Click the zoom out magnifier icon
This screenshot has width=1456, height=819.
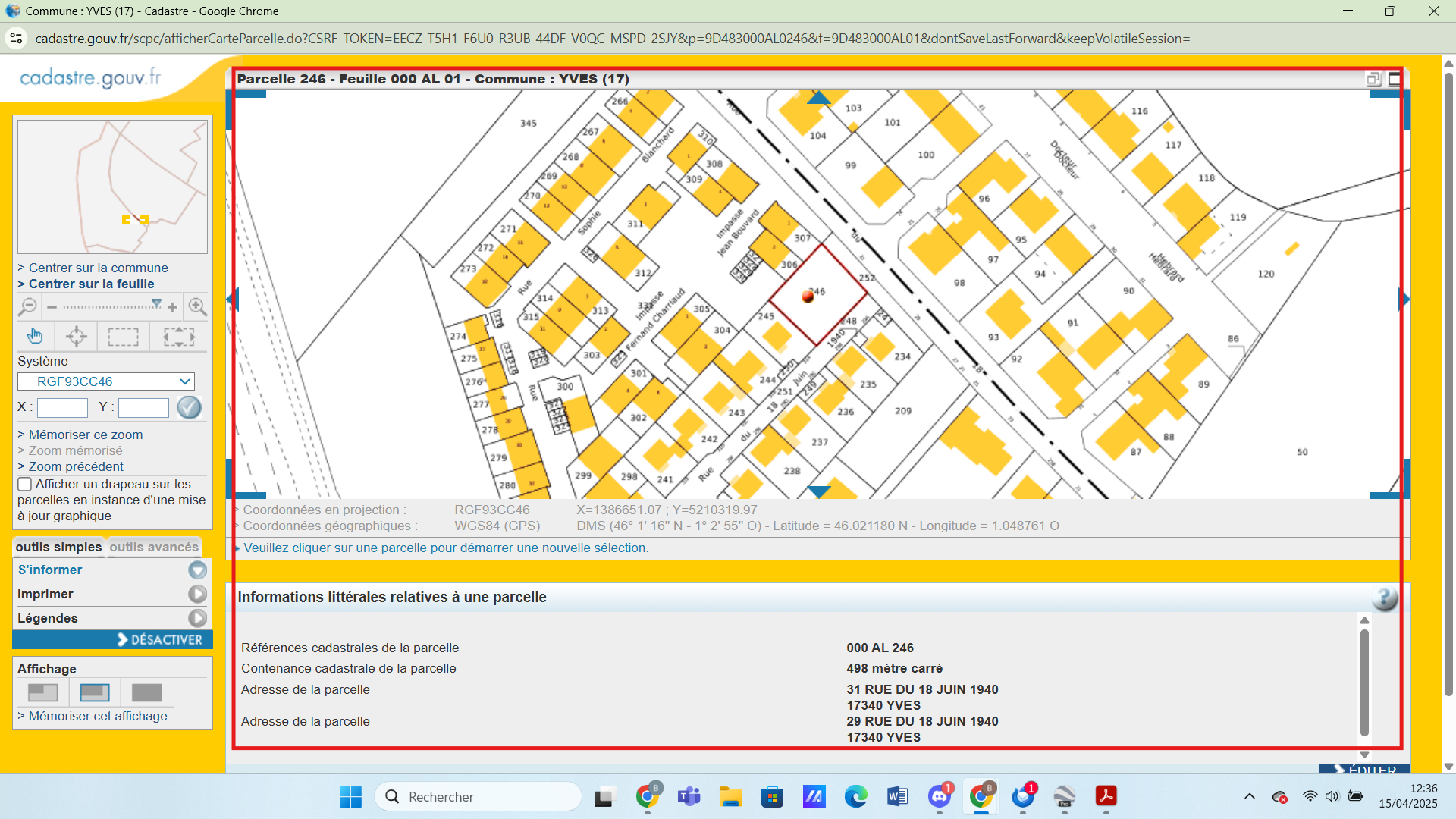(28, 306)
